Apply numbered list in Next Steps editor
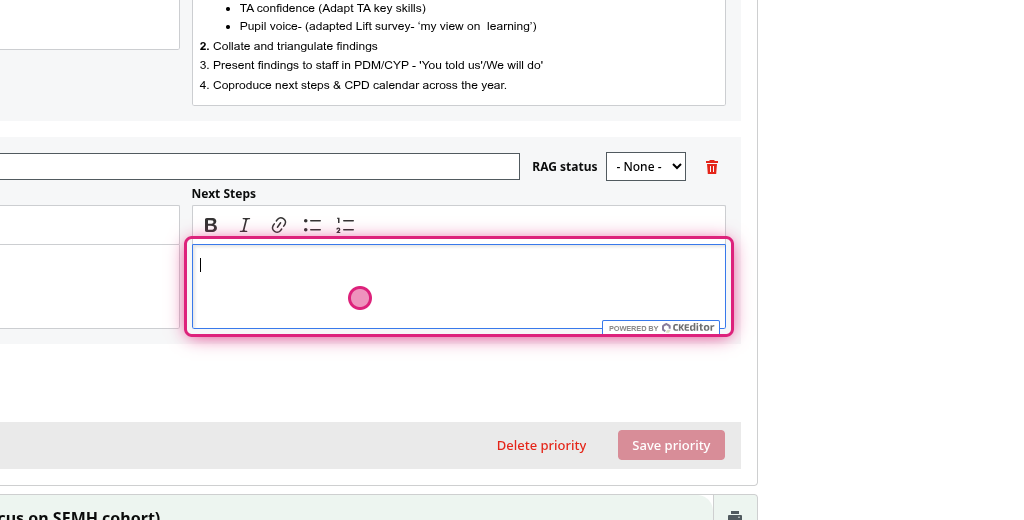The image size is (1024, 520). click(x=345, y=225)
